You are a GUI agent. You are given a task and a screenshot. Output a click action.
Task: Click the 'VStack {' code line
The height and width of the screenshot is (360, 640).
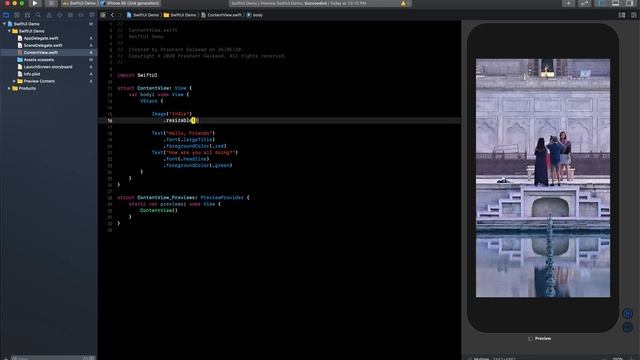151,101
